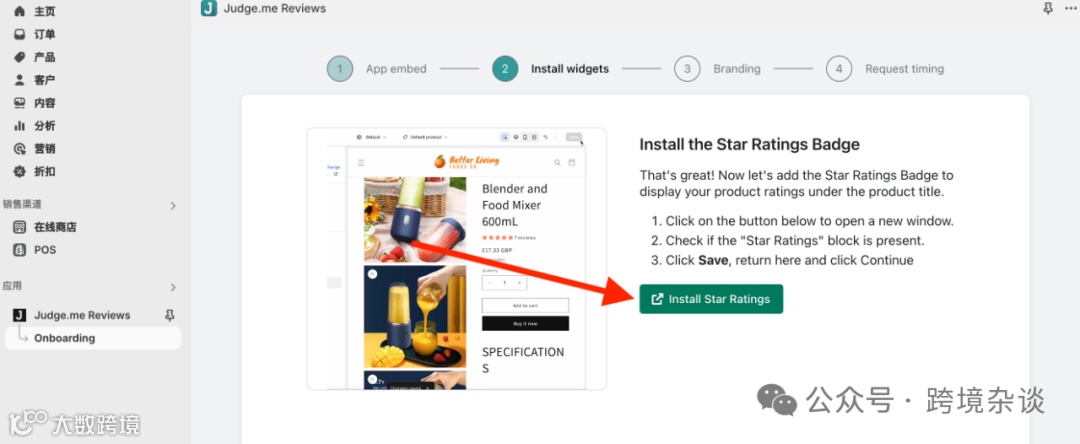Viewport: 1080px width, 444px height.
Task: Click the Install Star Ratings button
Action: (x=711, y=299)
